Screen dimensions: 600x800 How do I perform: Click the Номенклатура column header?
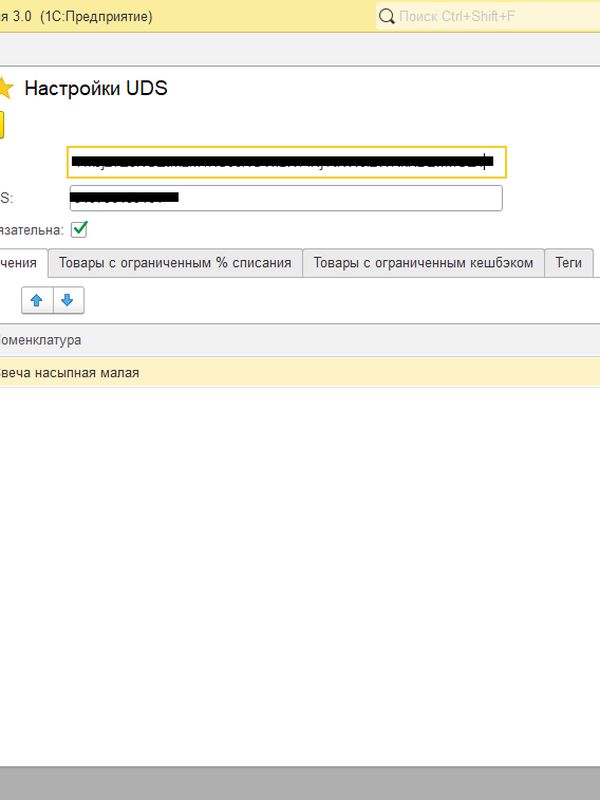tap(300, 340)
